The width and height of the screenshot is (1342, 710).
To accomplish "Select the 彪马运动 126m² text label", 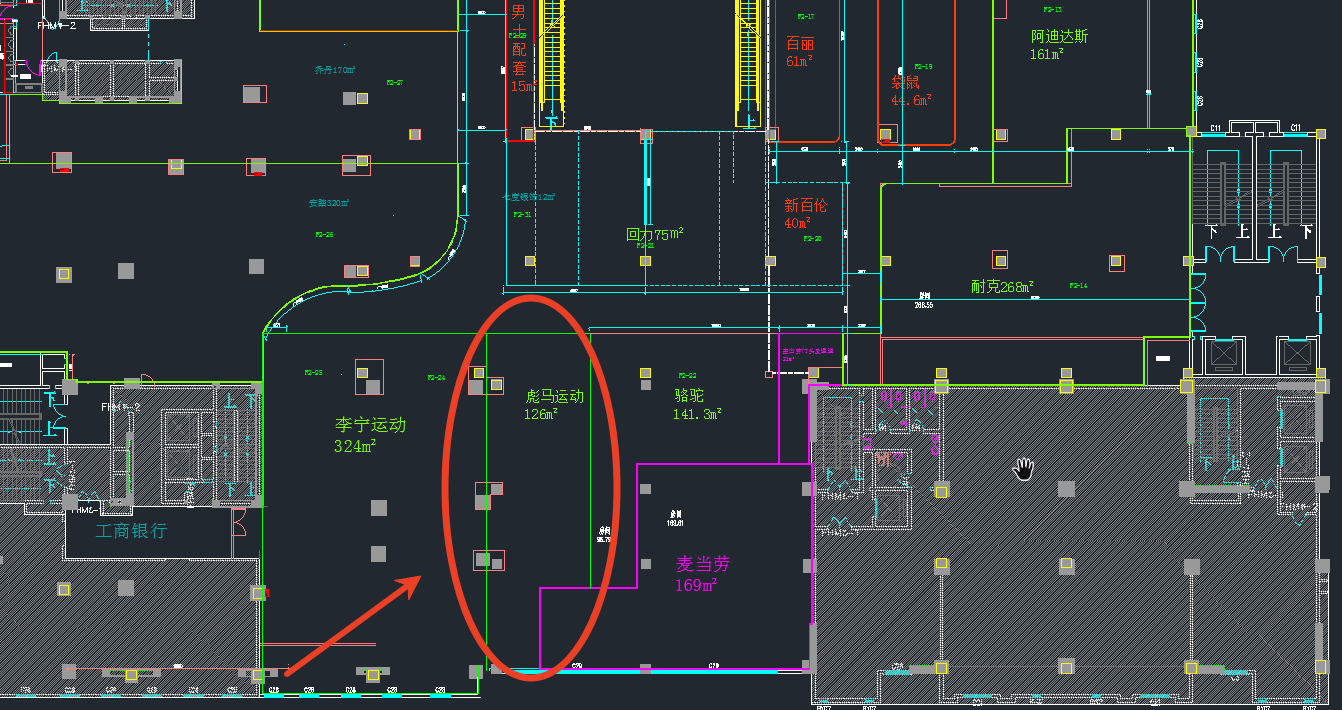I will click(x=554, y=404).
